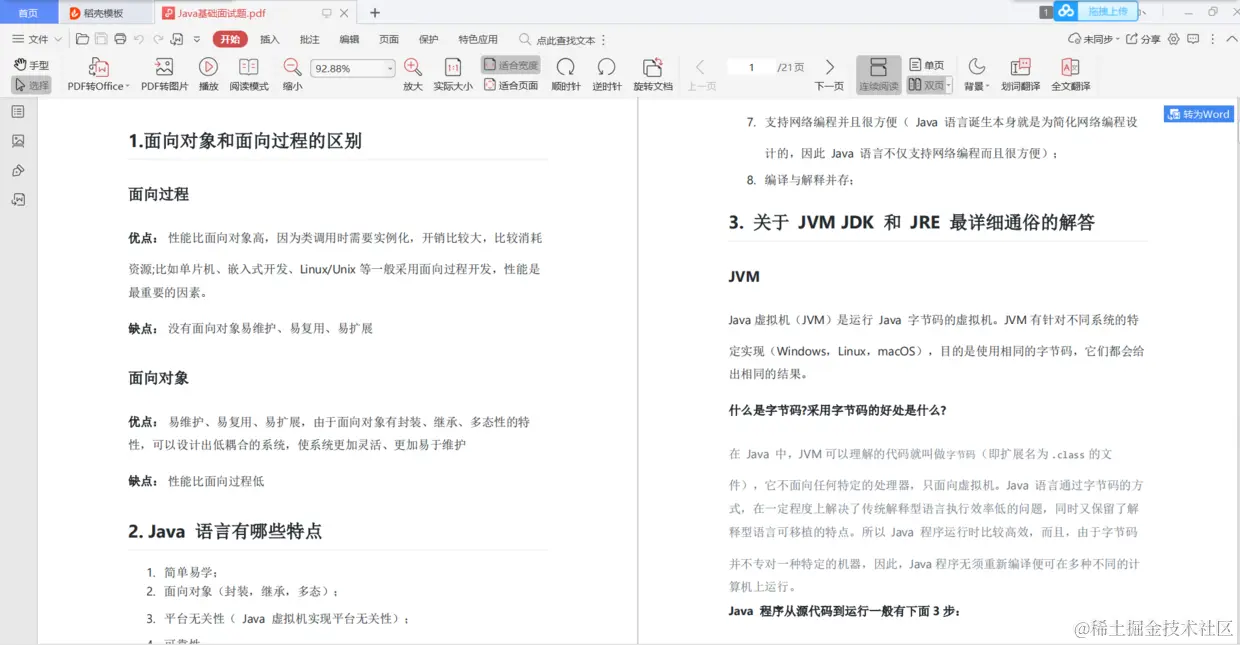Click the page number input field
The height and width of the screenshot is (645, 1240).
[751, 67]
